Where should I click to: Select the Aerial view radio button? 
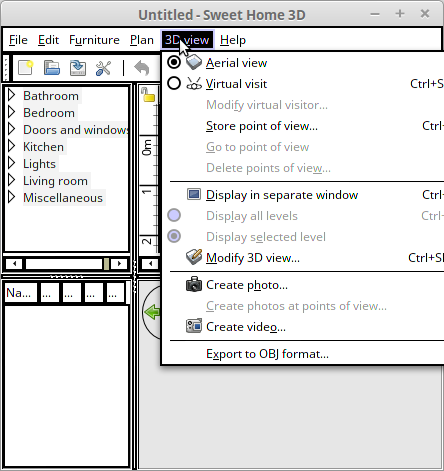(174, 62)
